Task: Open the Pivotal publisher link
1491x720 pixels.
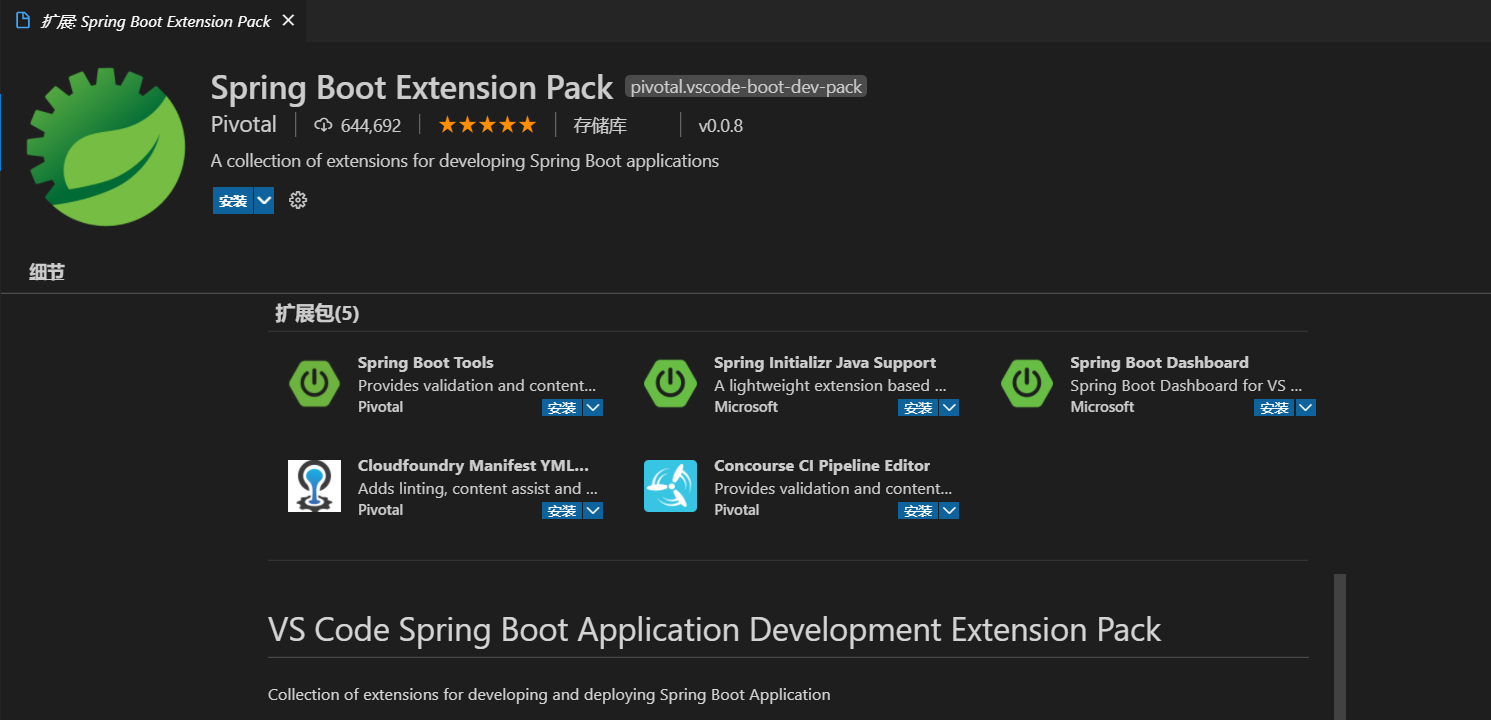Action: [x=244, y=125]
